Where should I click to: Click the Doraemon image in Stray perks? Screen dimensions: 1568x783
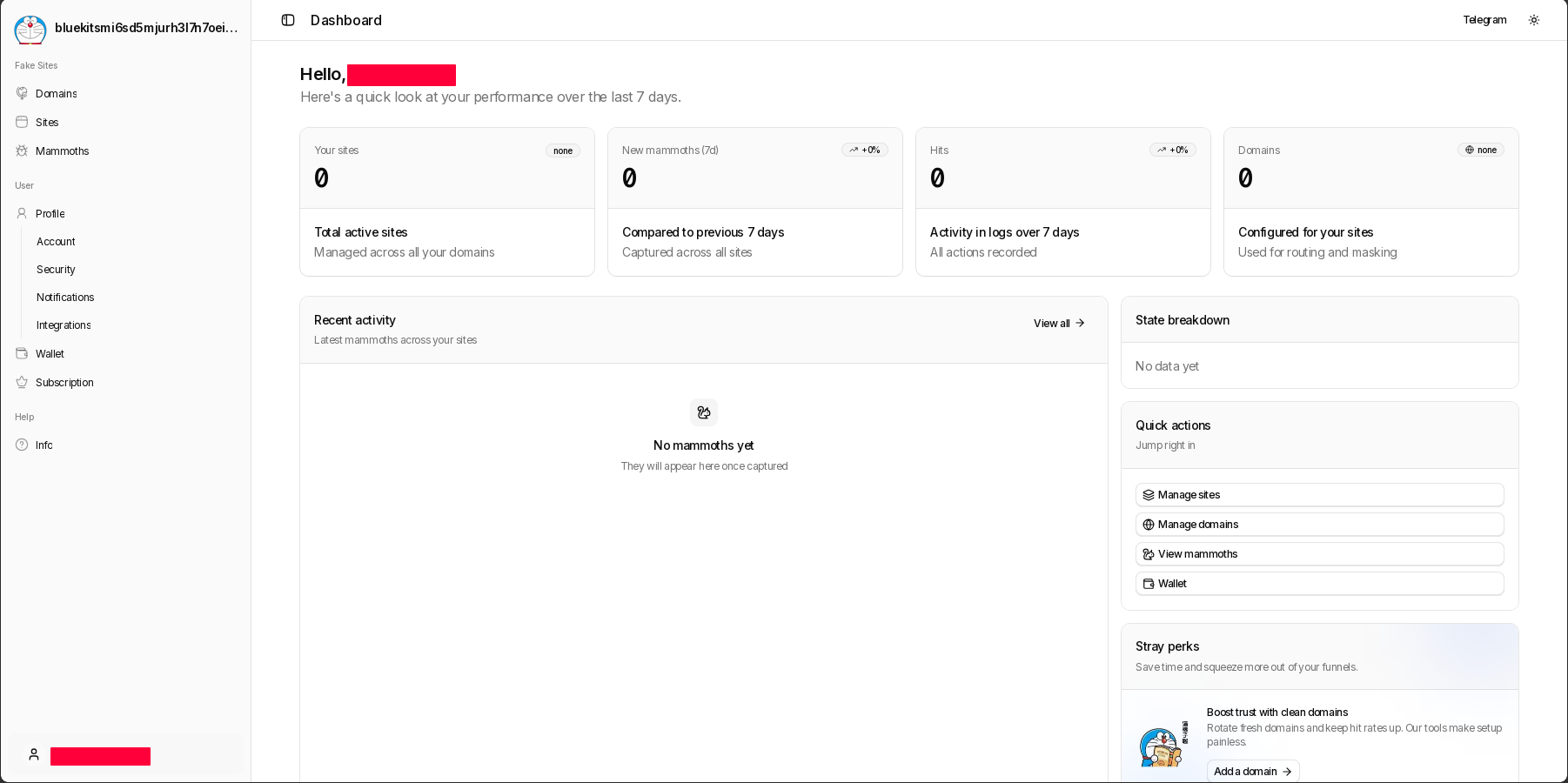tap(1163, 745)
